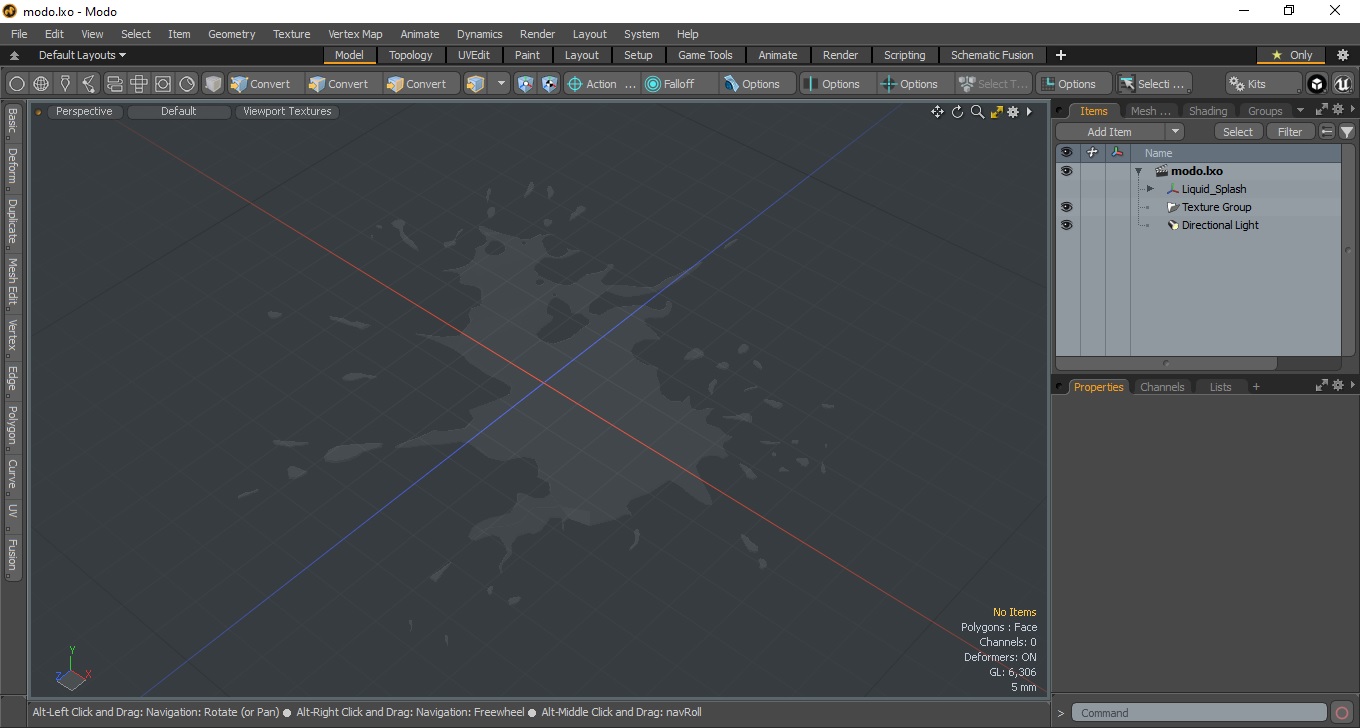This screenshot has height=728, width=1360.
Task: Click the black cube icon beside Kits
Action: coord(1317,84)
